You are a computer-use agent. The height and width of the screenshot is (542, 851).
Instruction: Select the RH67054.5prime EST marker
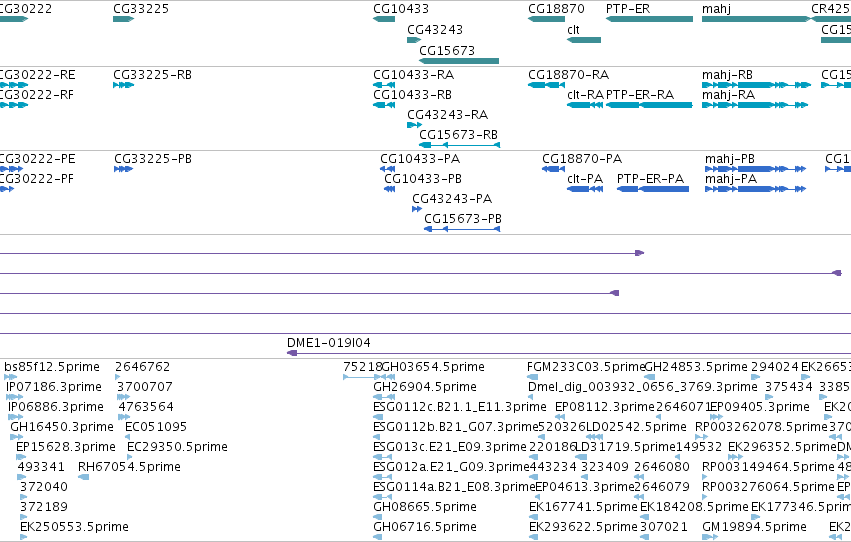(84, 477)
